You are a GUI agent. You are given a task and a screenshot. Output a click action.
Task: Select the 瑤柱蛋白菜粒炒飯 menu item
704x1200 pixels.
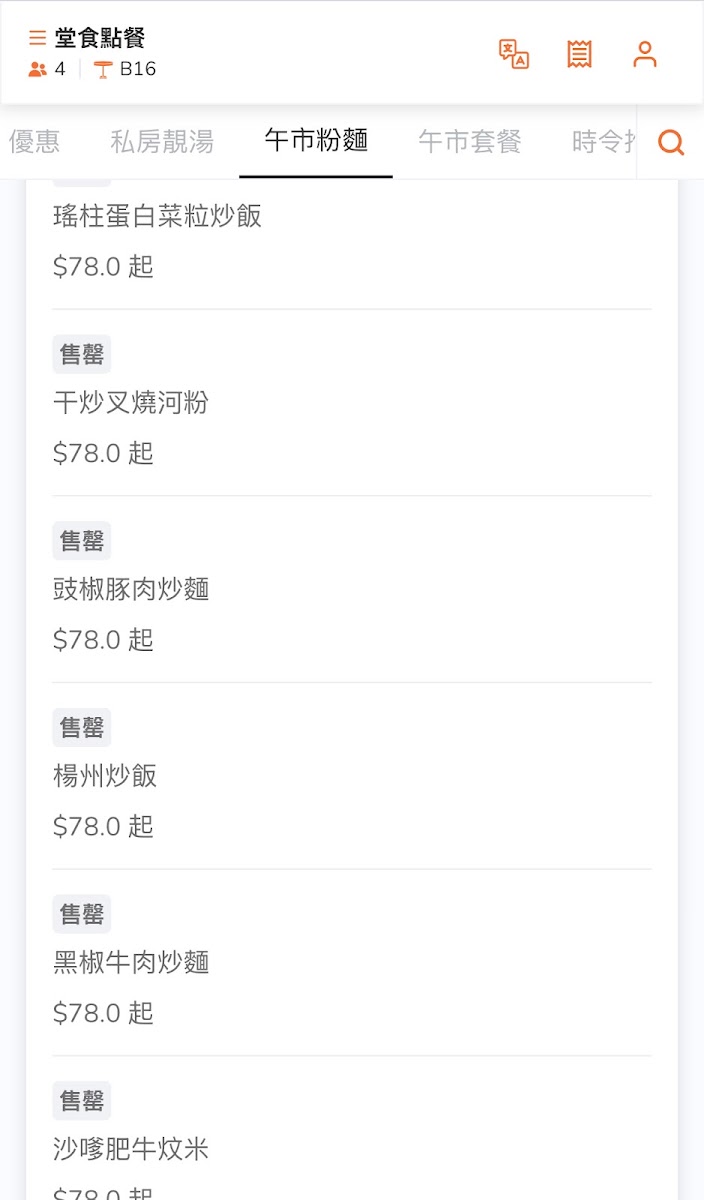pos(157,216)
